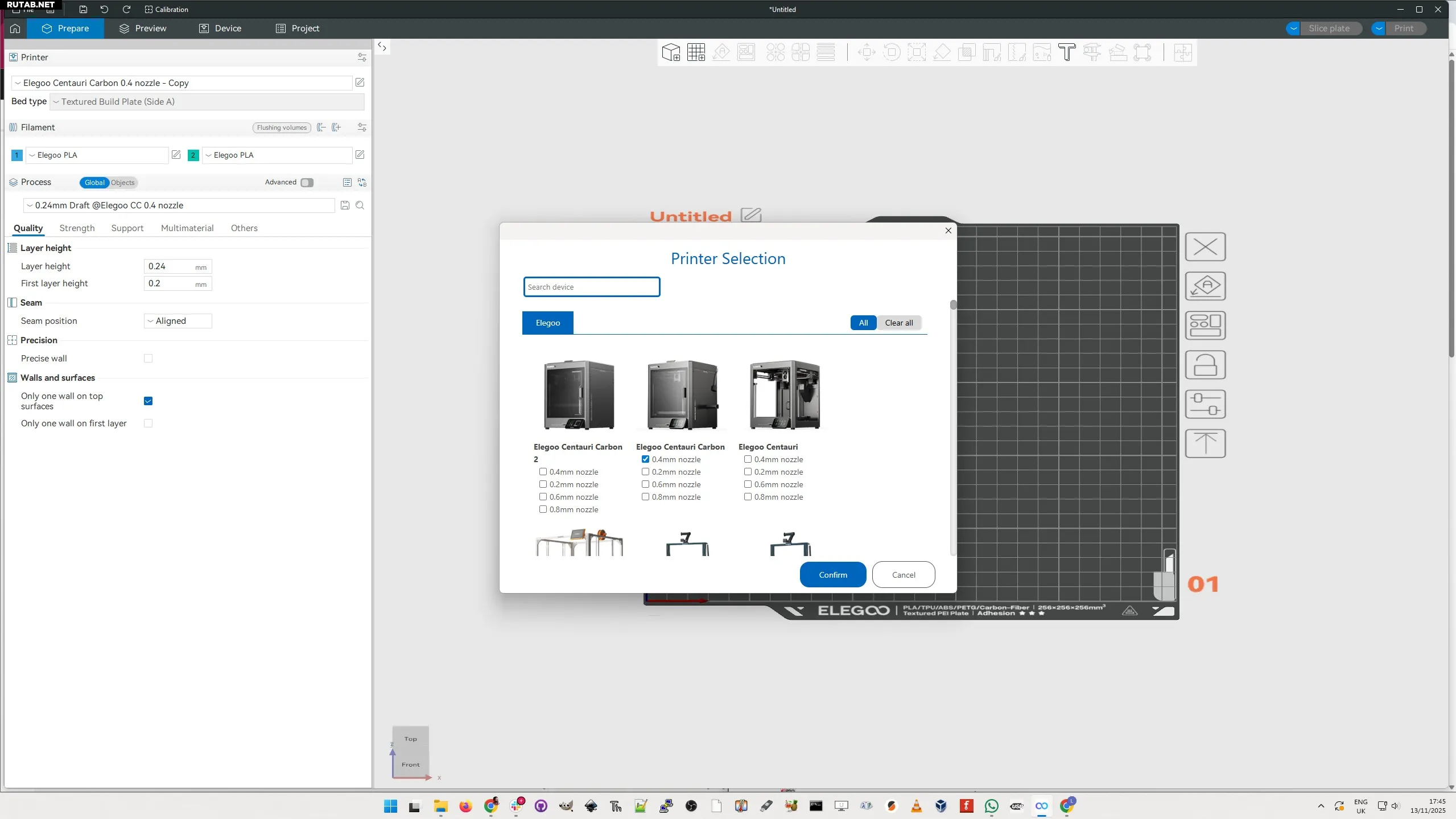1456x819 pixels.
Task: Click the Add cube primitive icon
Action: tap(671, 52)
